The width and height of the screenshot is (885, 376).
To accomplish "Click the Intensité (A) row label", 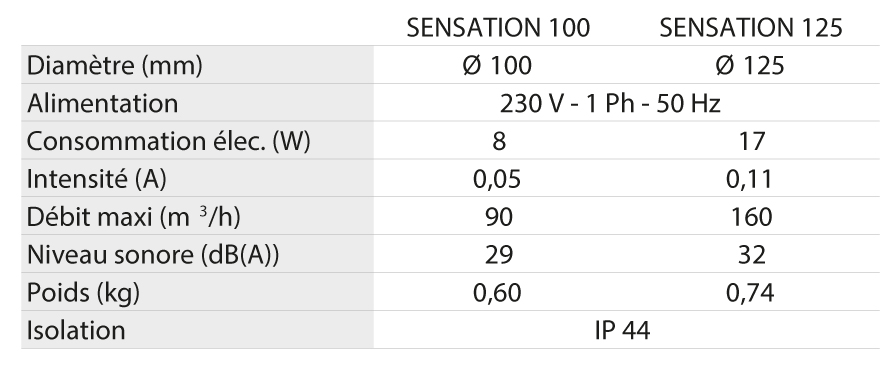I will tap(97, 180).
